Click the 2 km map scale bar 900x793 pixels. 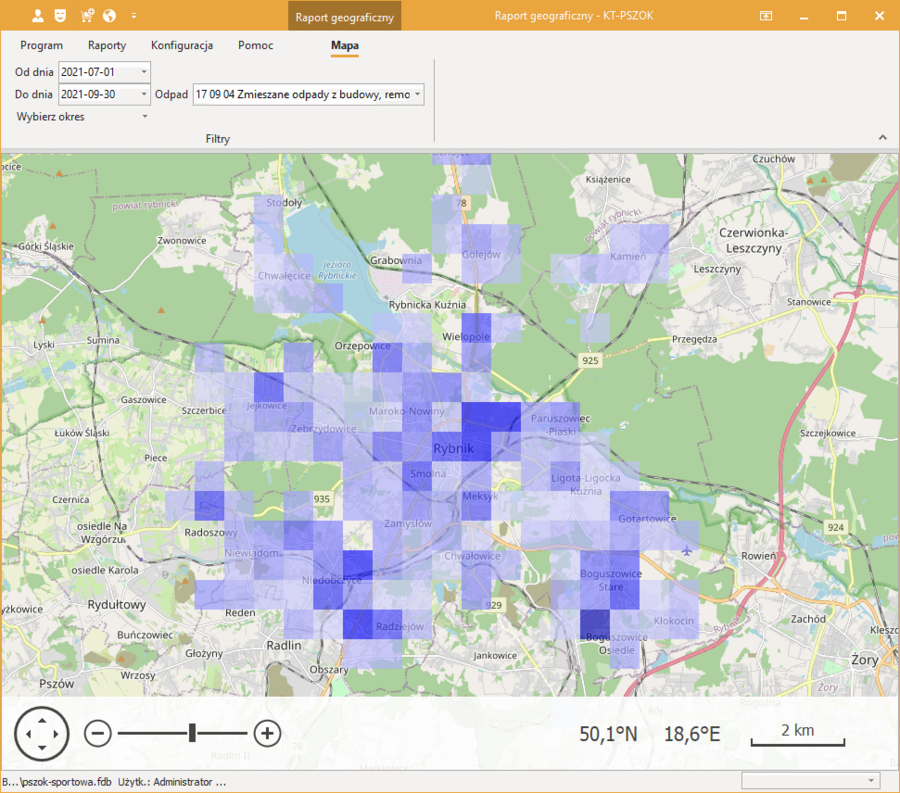pyautogui.click(x=798, y=734)
